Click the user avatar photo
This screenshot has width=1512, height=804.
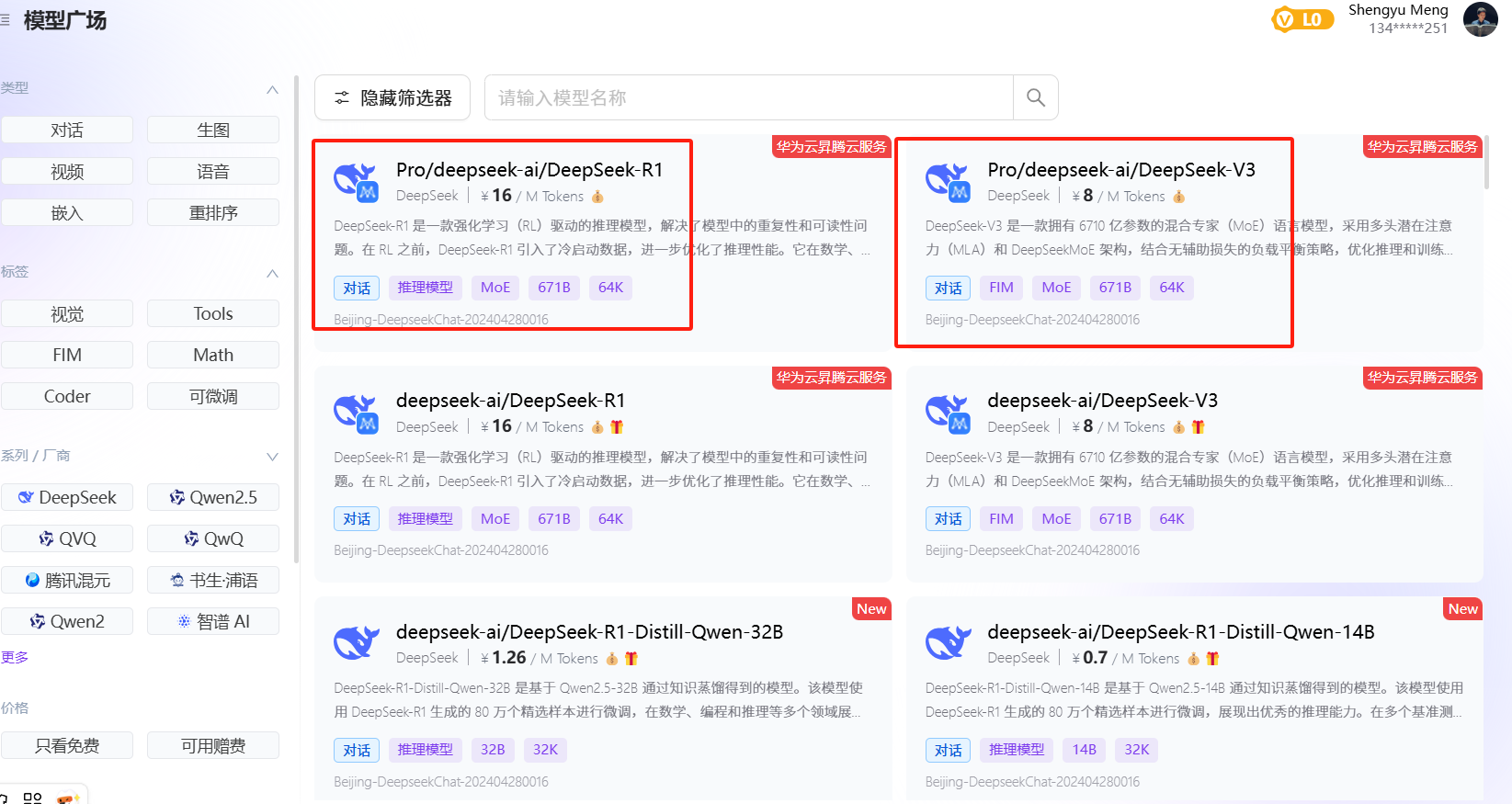coord(1480,19)
